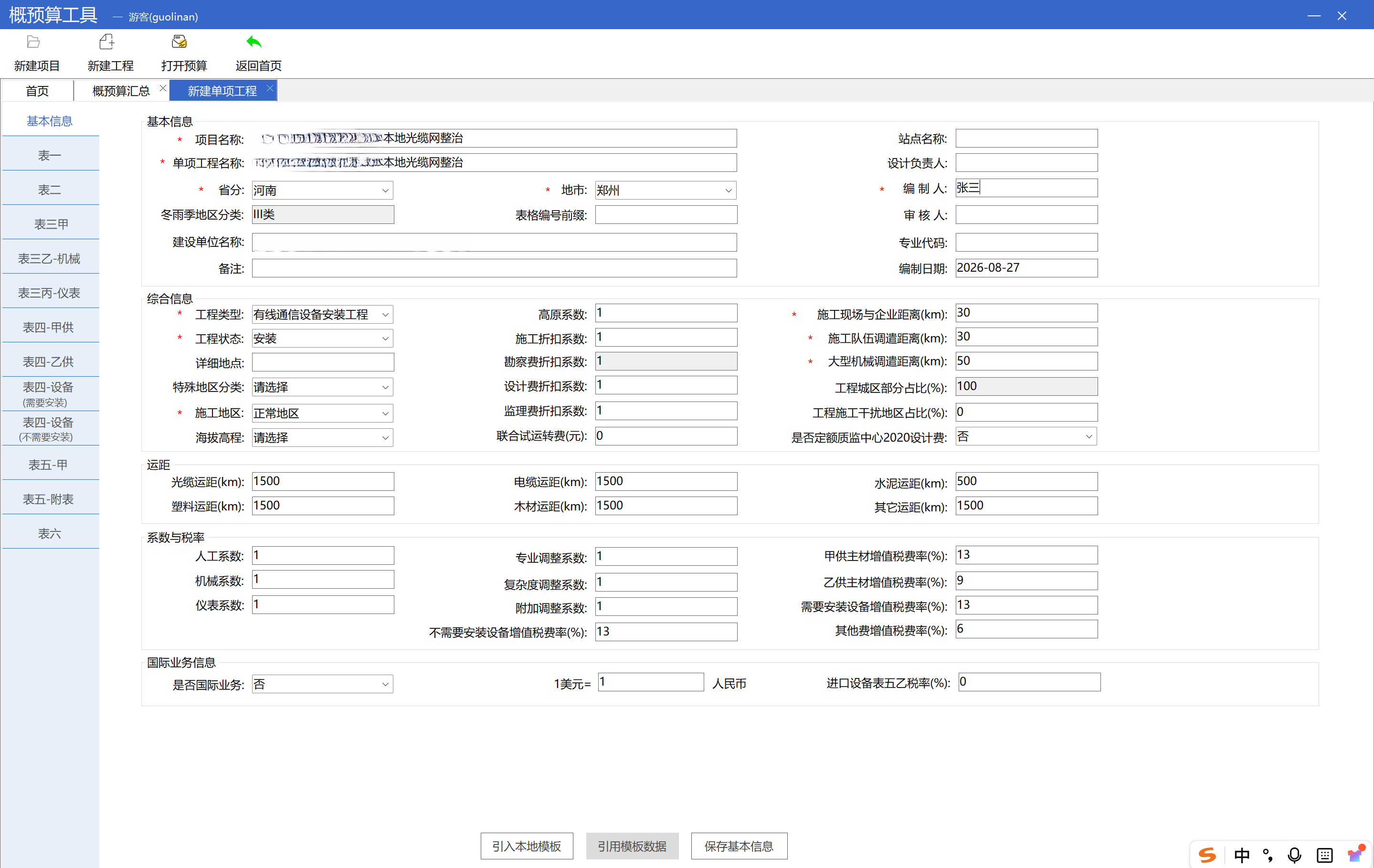The image size is (1374, 868).
Task: Select 表三甲 in the left sidebar
Action: click(x=51, y=224)
